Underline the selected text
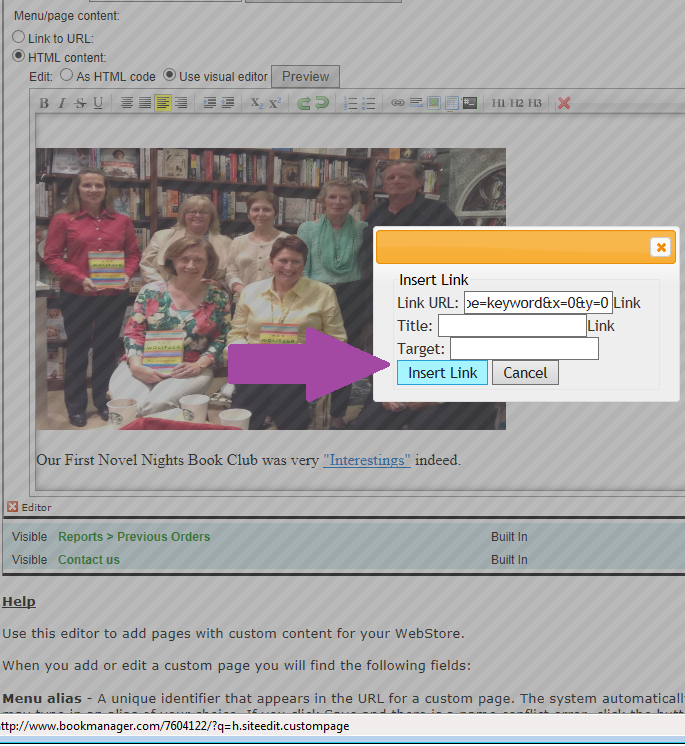Viewport: 685px width, 746px height. (x=98, y=103)
